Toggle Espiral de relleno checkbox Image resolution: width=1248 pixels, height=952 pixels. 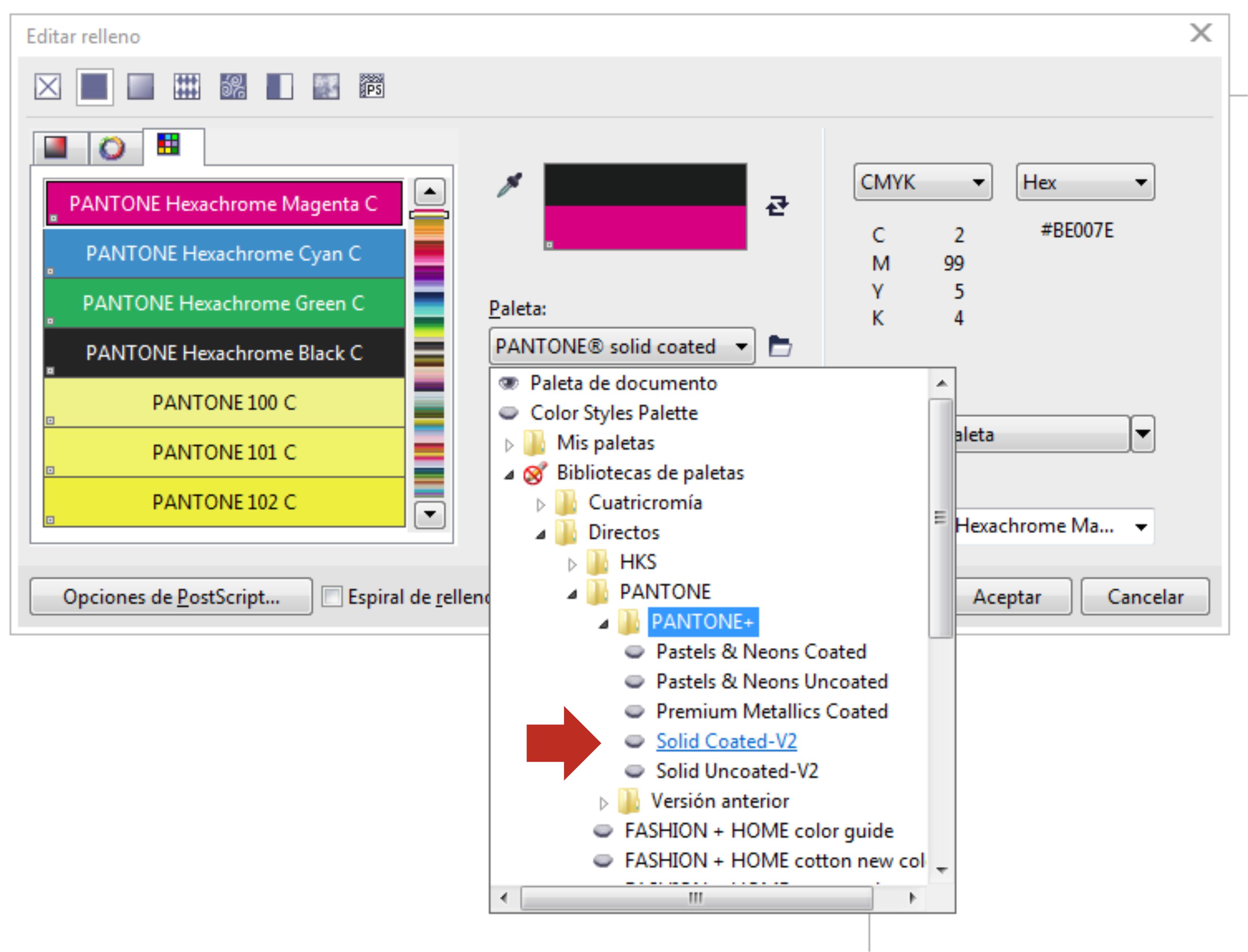tap(332, 596)
